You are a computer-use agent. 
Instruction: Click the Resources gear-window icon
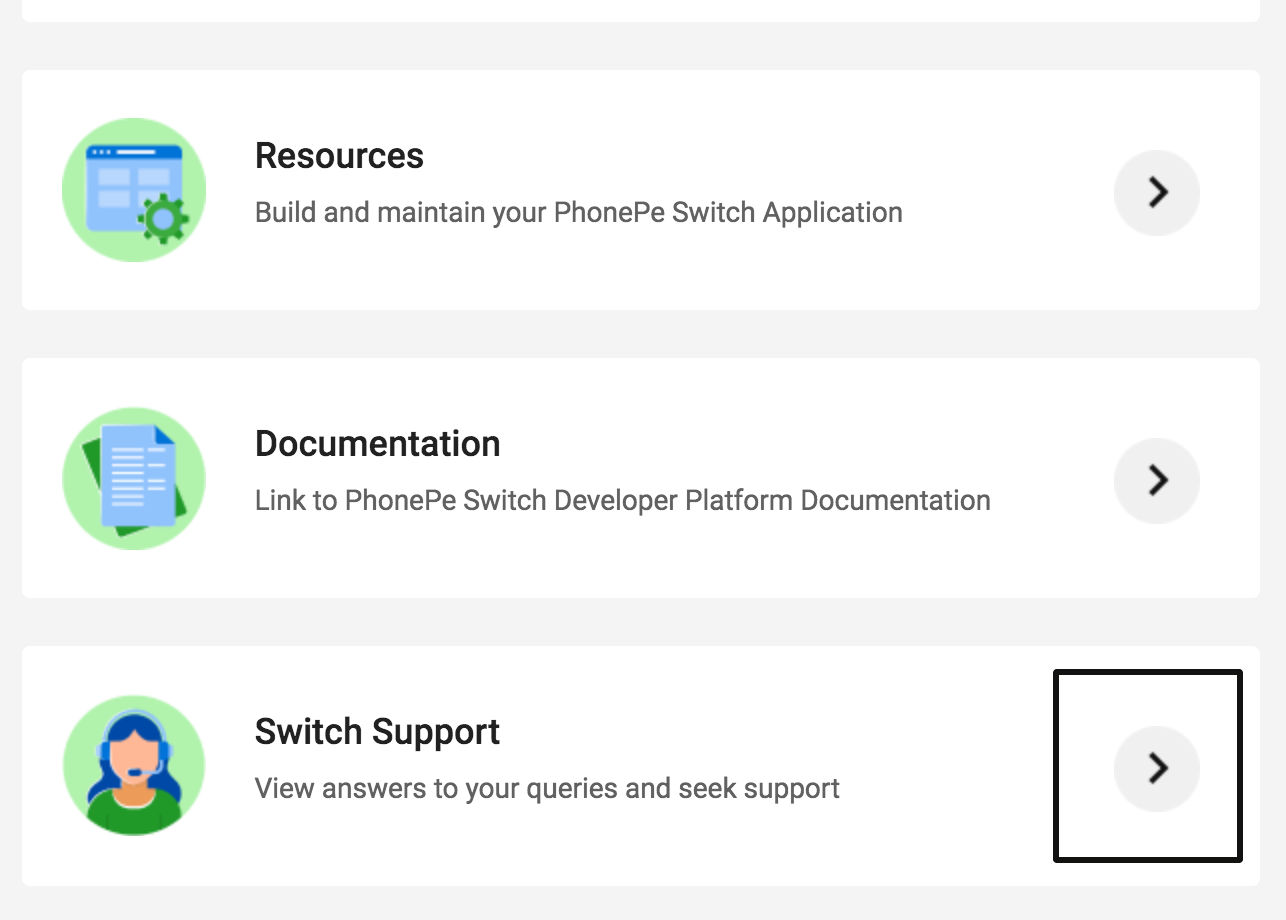134,190
